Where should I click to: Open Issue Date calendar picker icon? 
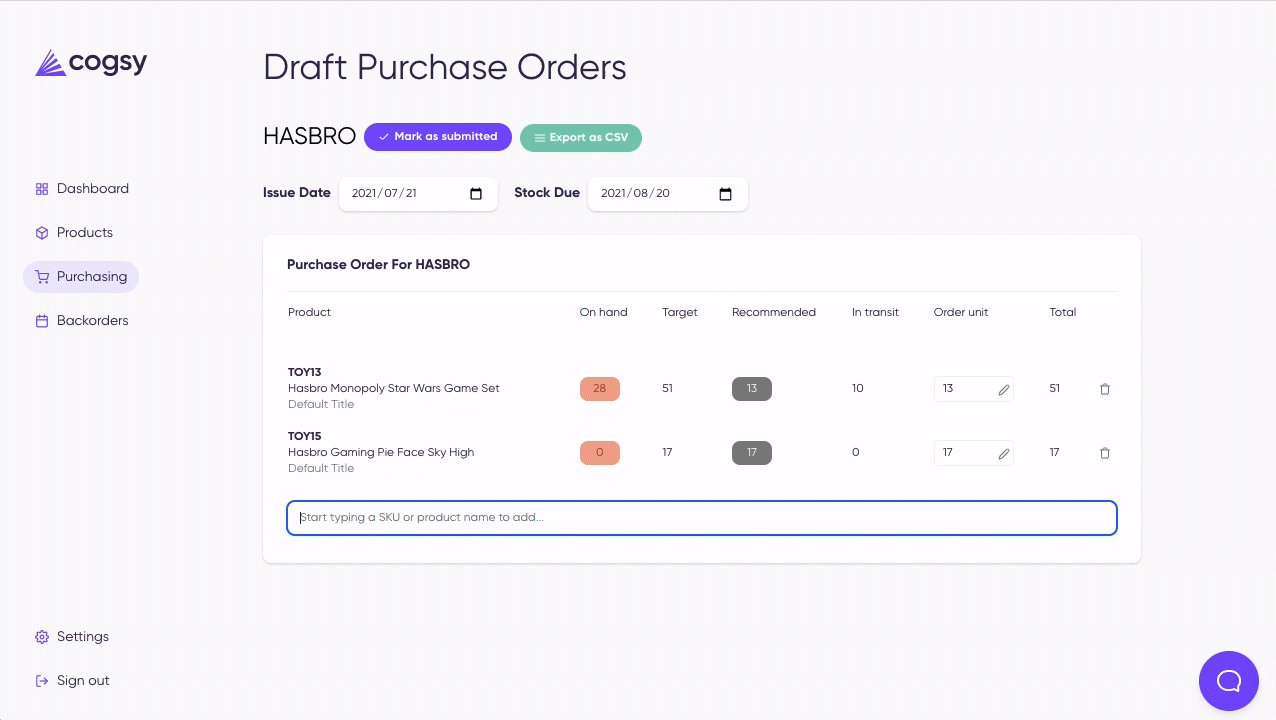[x=476, y=194]
